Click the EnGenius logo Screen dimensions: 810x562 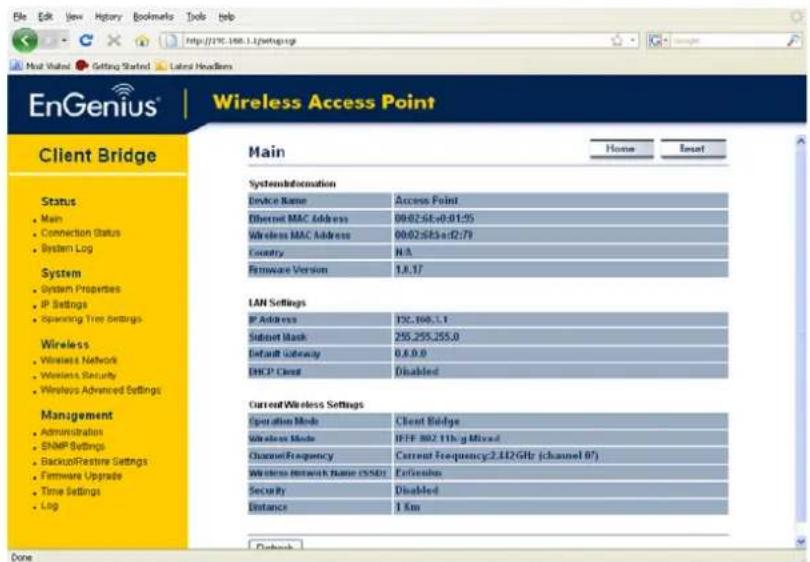click(94, 102)
